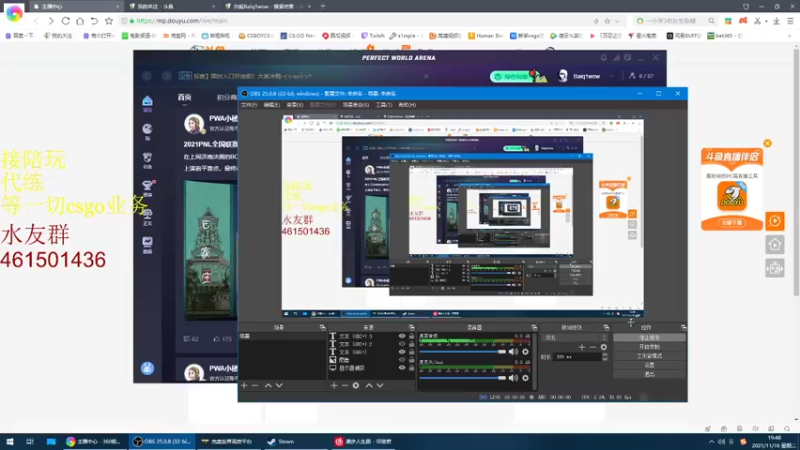Go to browser home page icon
Viewport: 800px width, 450px height.
click(80, 21)
